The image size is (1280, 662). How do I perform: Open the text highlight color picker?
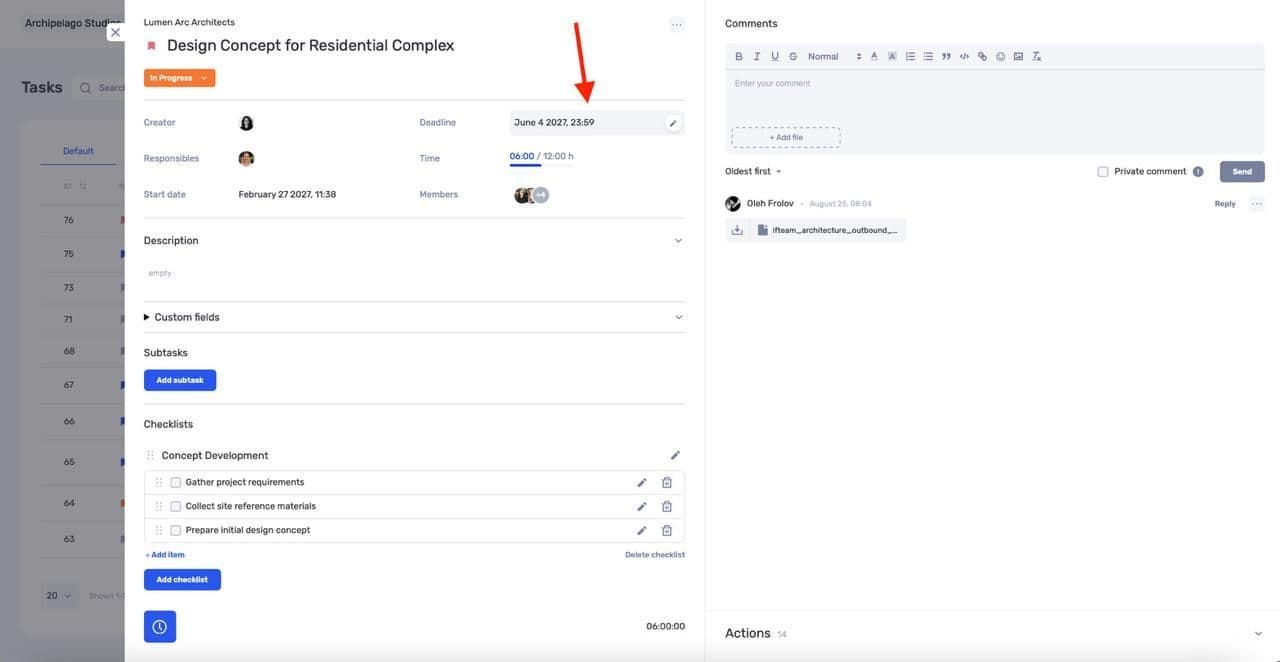[892, 56]
